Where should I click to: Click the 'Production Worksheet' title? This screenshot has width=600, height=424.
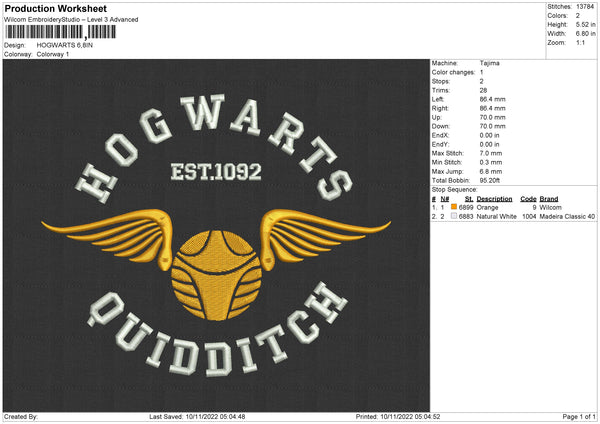[55, 8]
